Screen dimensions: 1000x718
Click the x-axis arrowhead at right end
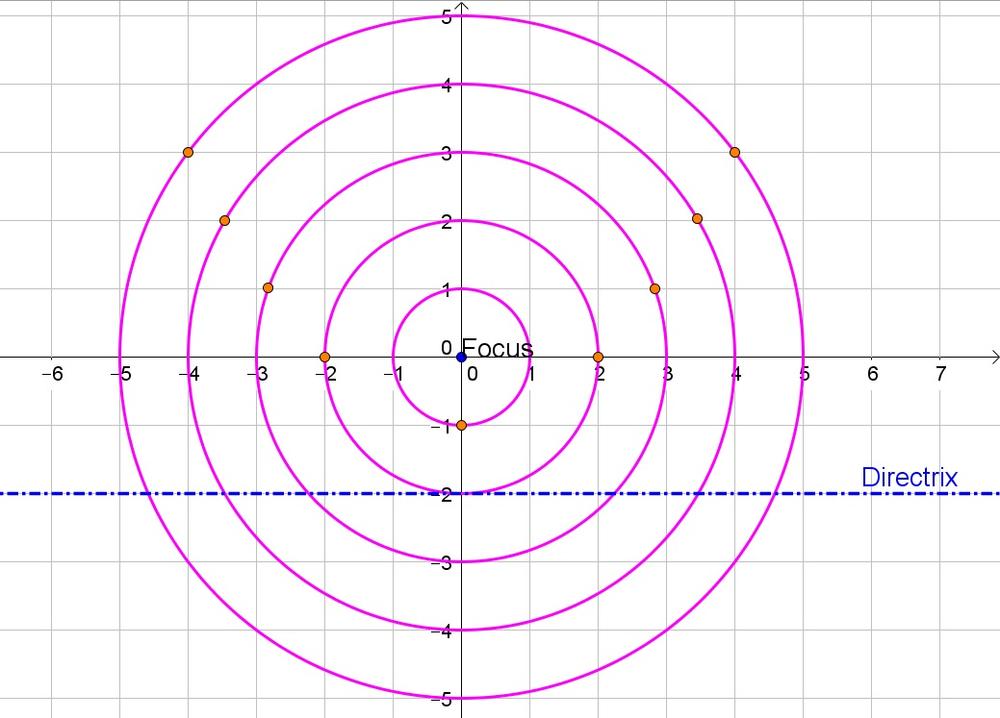tap(993, 357)
